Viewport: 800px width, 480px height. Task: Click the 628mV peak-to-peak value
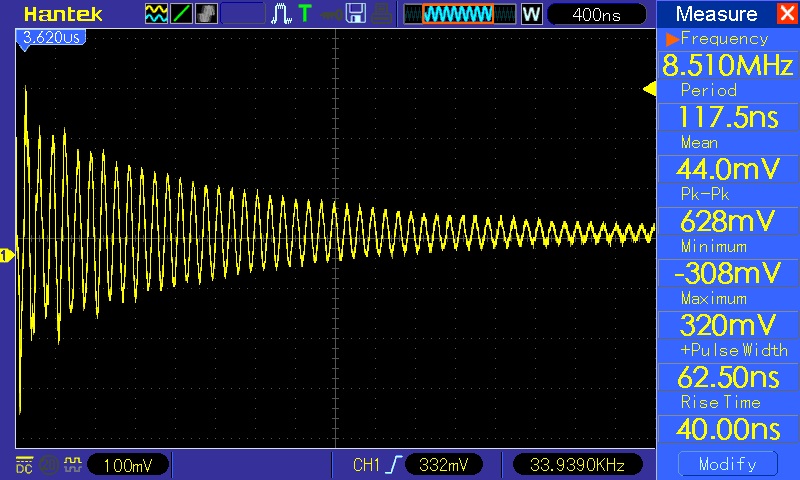[x=728, y=221]
